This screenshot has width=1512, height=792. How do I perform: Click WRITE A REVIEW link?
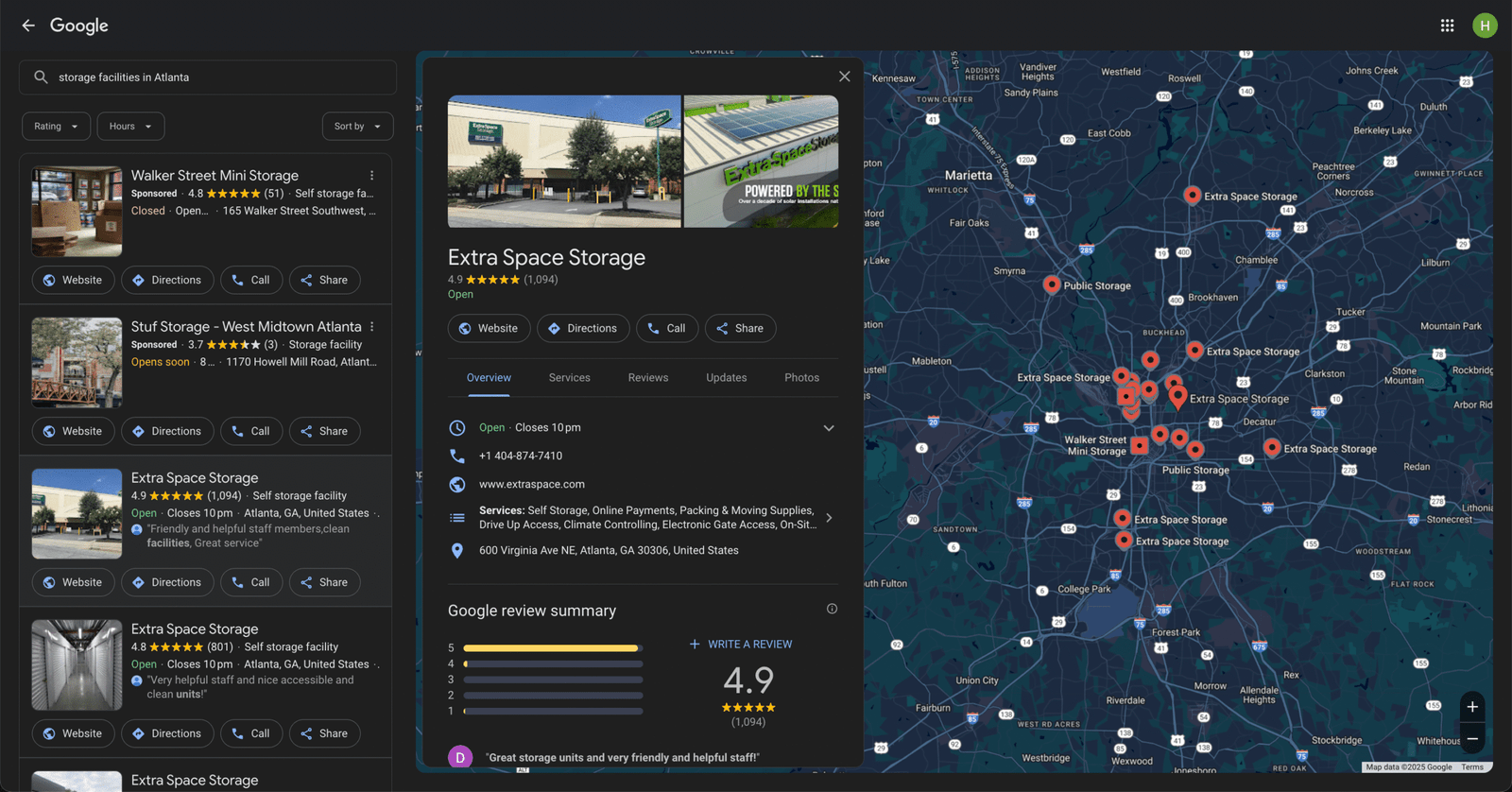point(741,645)
